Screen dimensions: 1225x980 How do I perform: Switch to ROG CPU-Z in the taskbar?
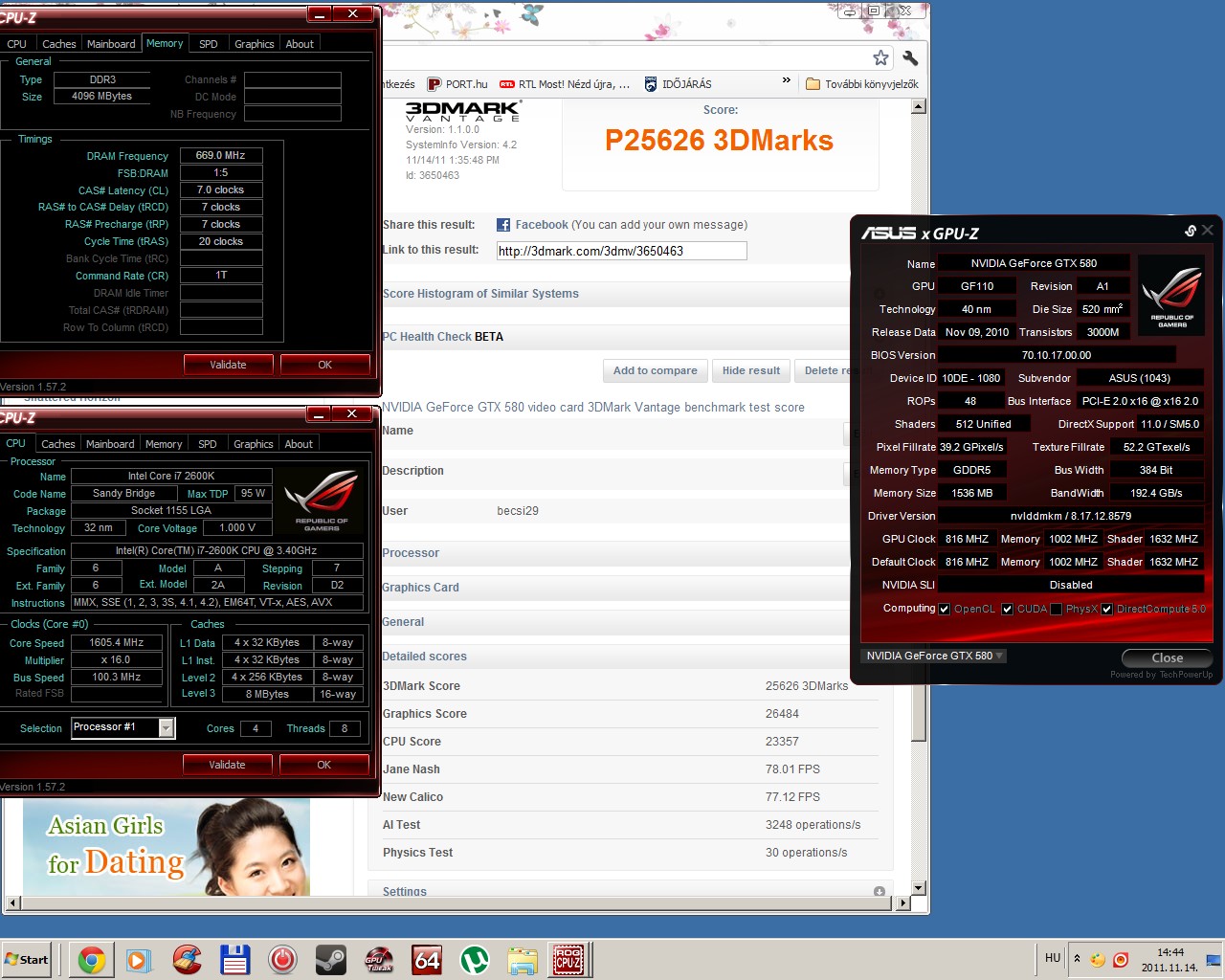[x=568, y=959]
